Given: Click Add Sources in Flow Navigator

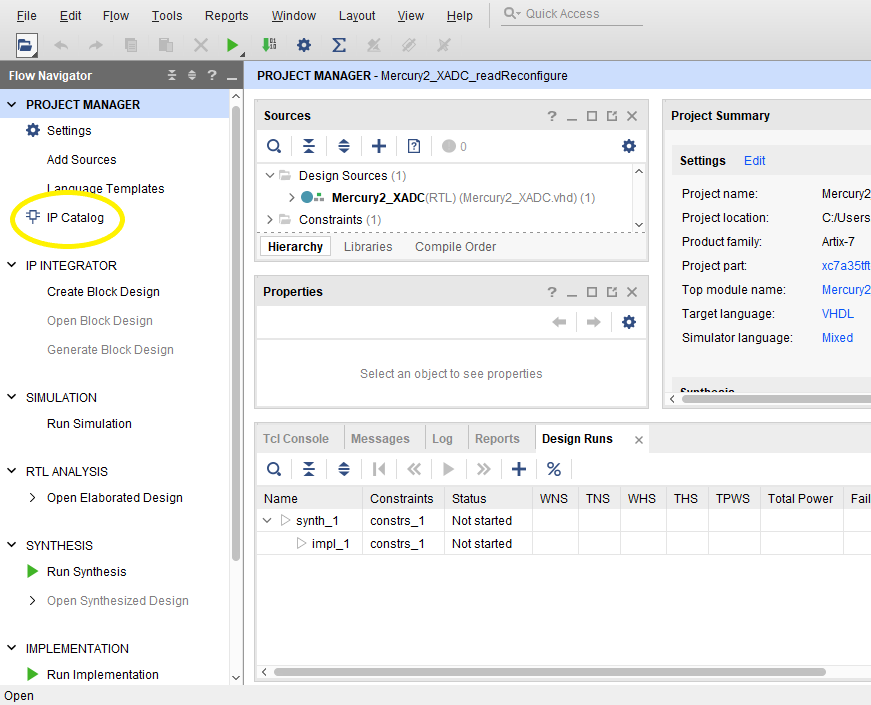Looking at the screenshot, I should (x=82, y=159).
